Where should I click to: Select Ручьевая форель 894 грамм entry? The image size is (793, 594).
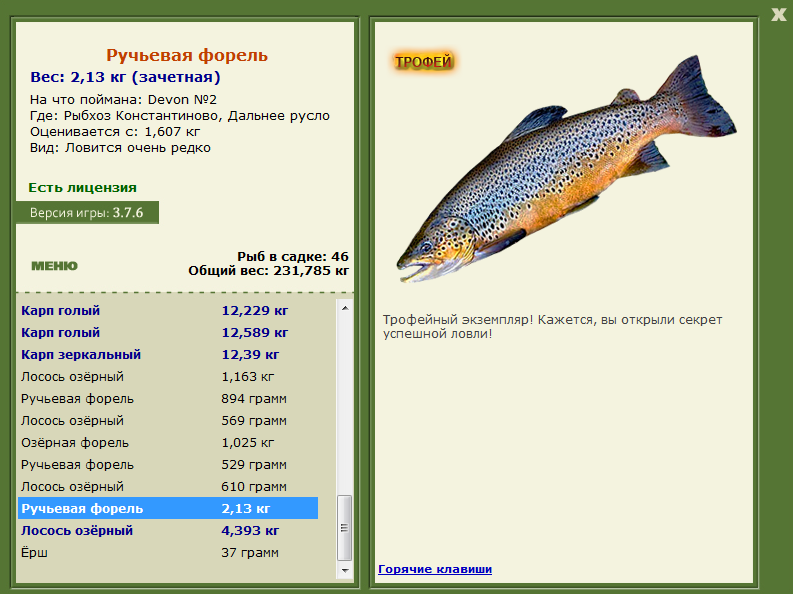tap(168, 398)
